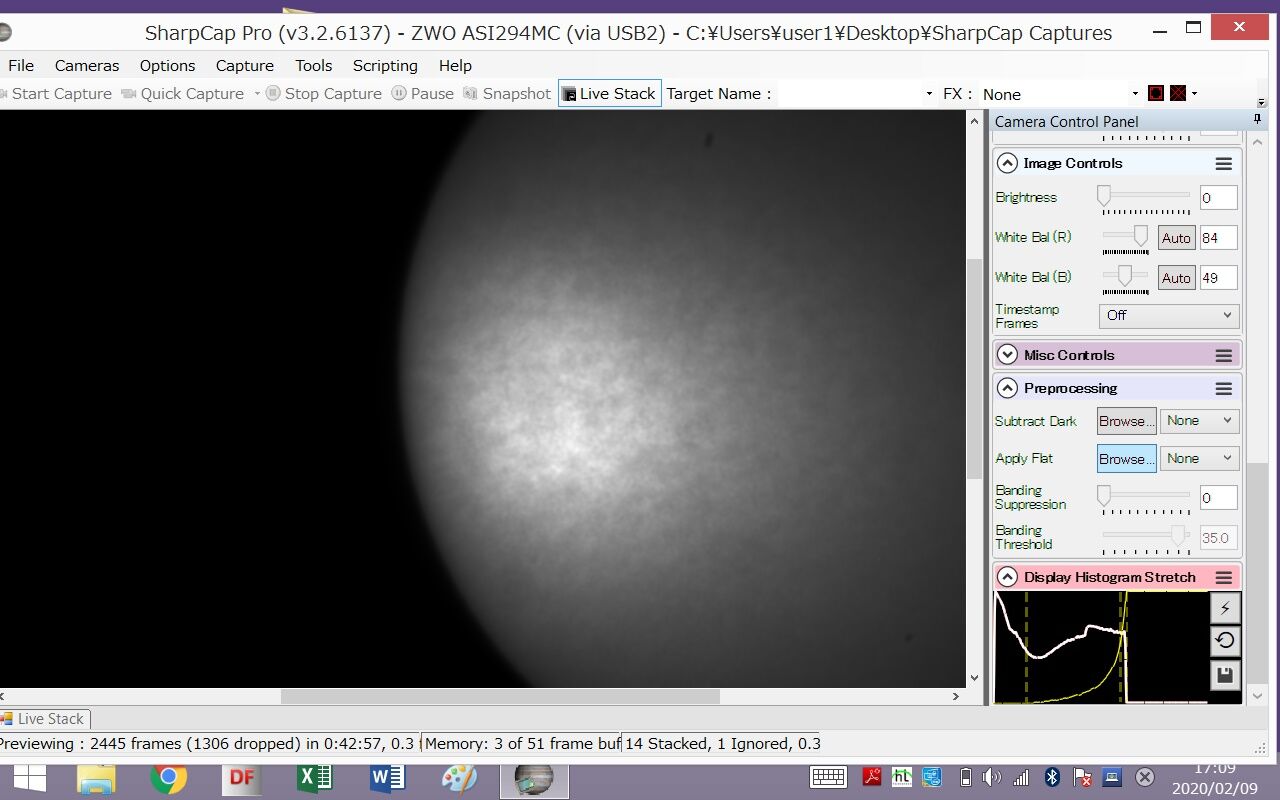Open the Windows Start button
The image size is (1280, 800).
(x=30, y=778)
